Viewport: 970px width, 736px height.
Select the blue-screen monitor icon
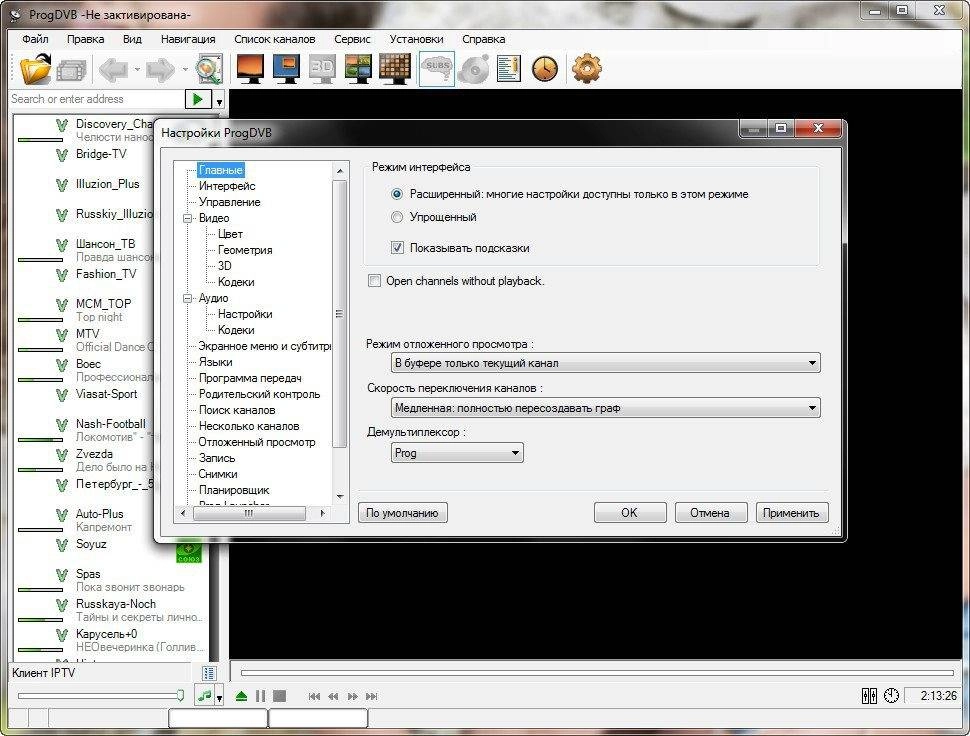[286, 68]
